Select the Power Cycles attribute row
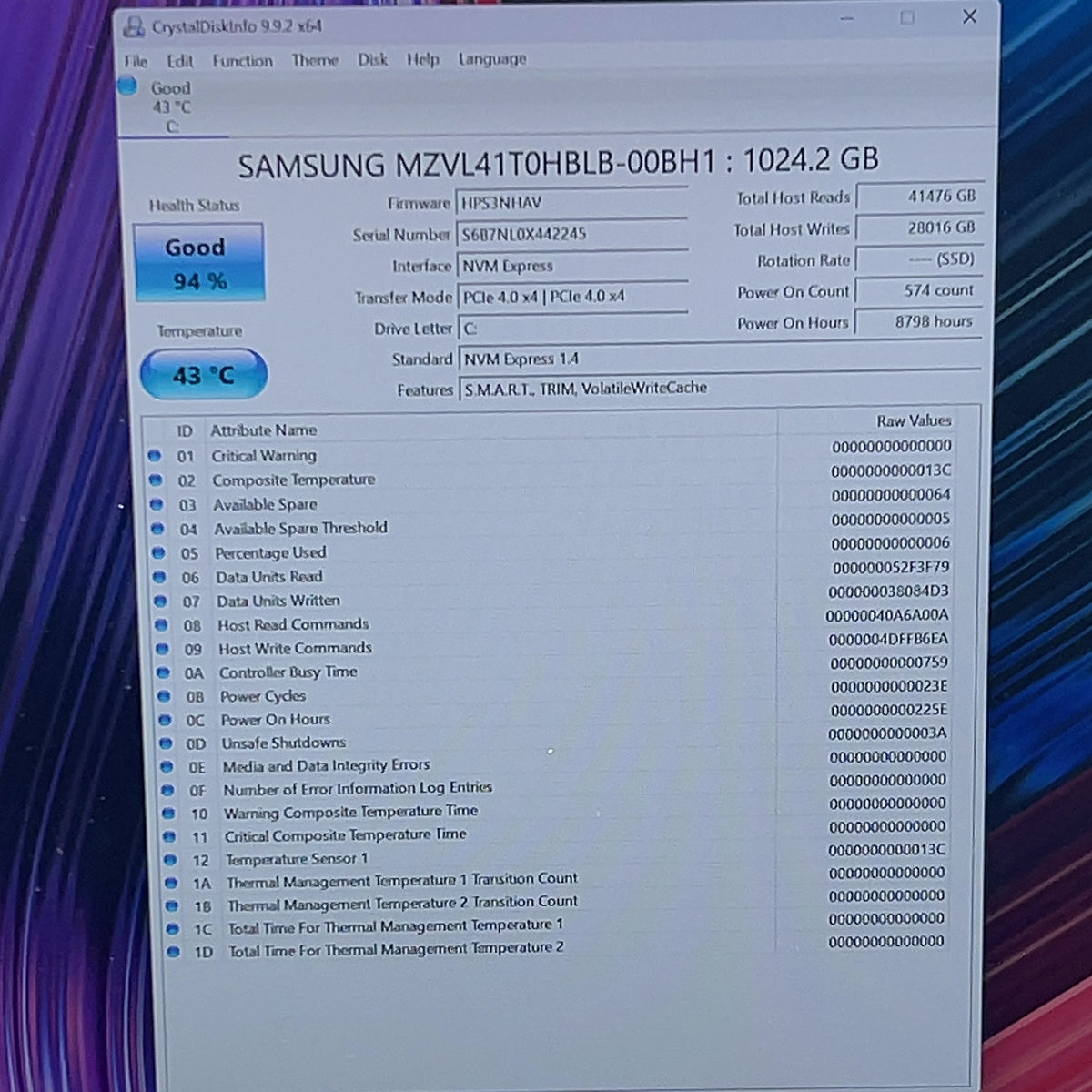Screen dimensions: 1092x1092 tap(552, 693)
